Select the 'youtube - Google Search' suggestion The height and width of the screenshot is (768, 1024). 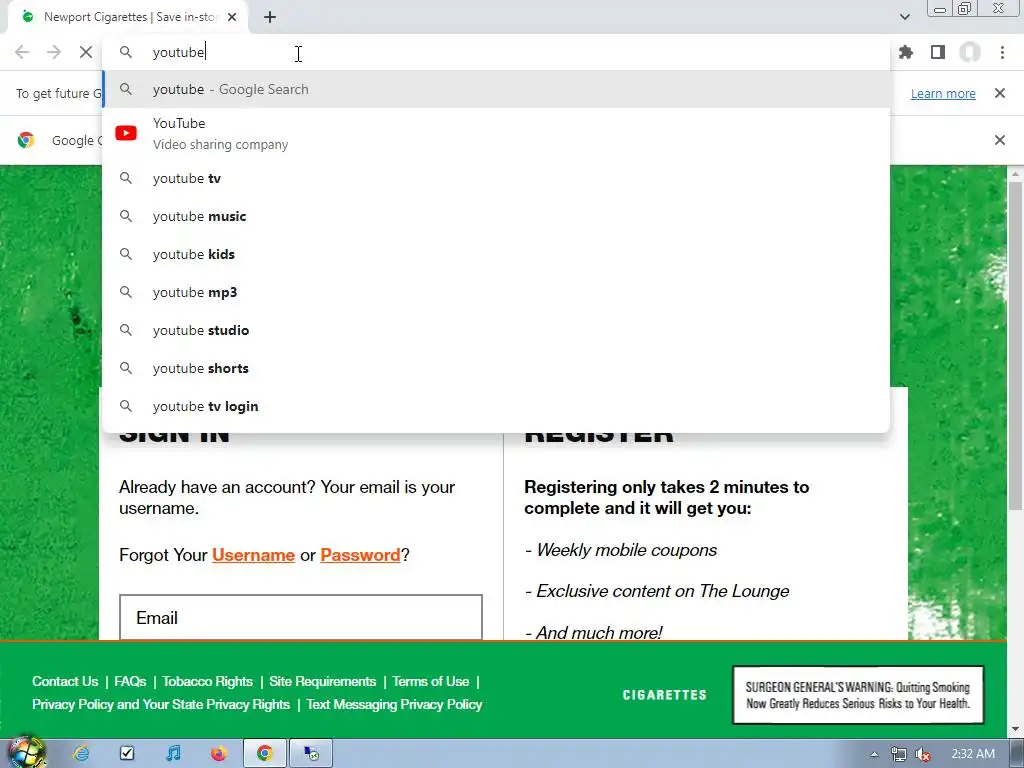(496, 89)
